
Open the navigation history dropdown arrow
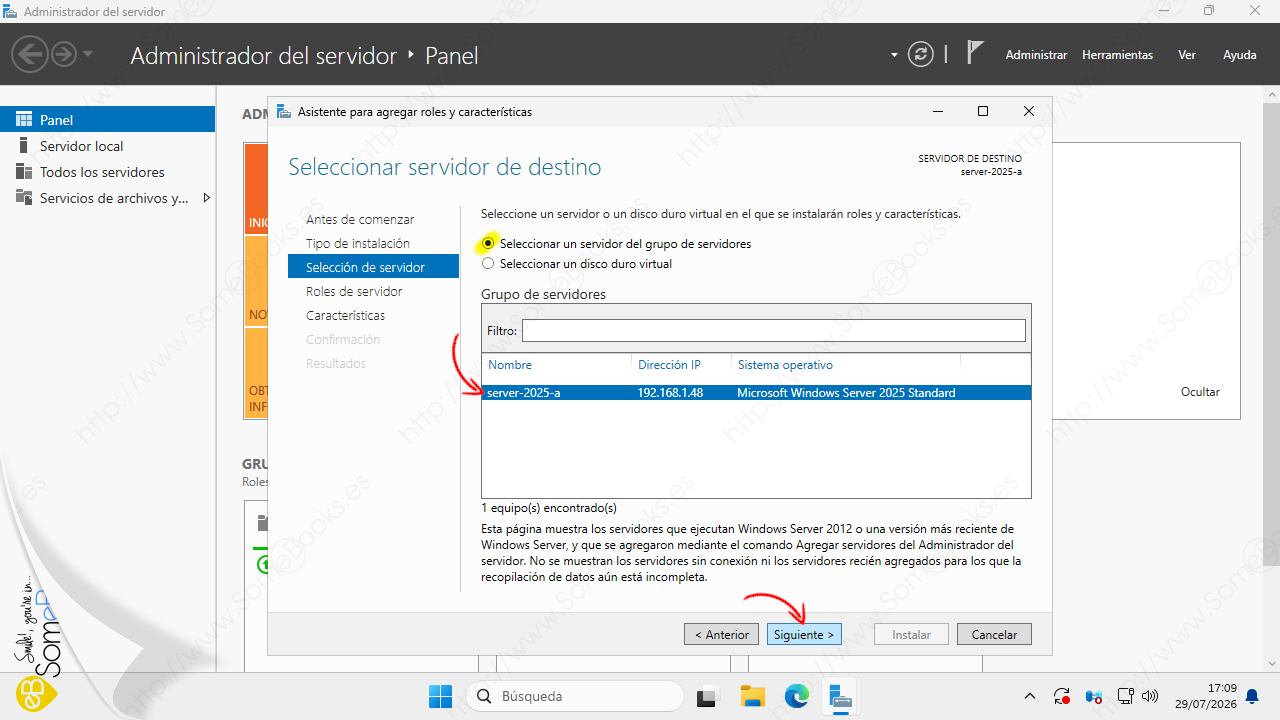click(87, 54)
